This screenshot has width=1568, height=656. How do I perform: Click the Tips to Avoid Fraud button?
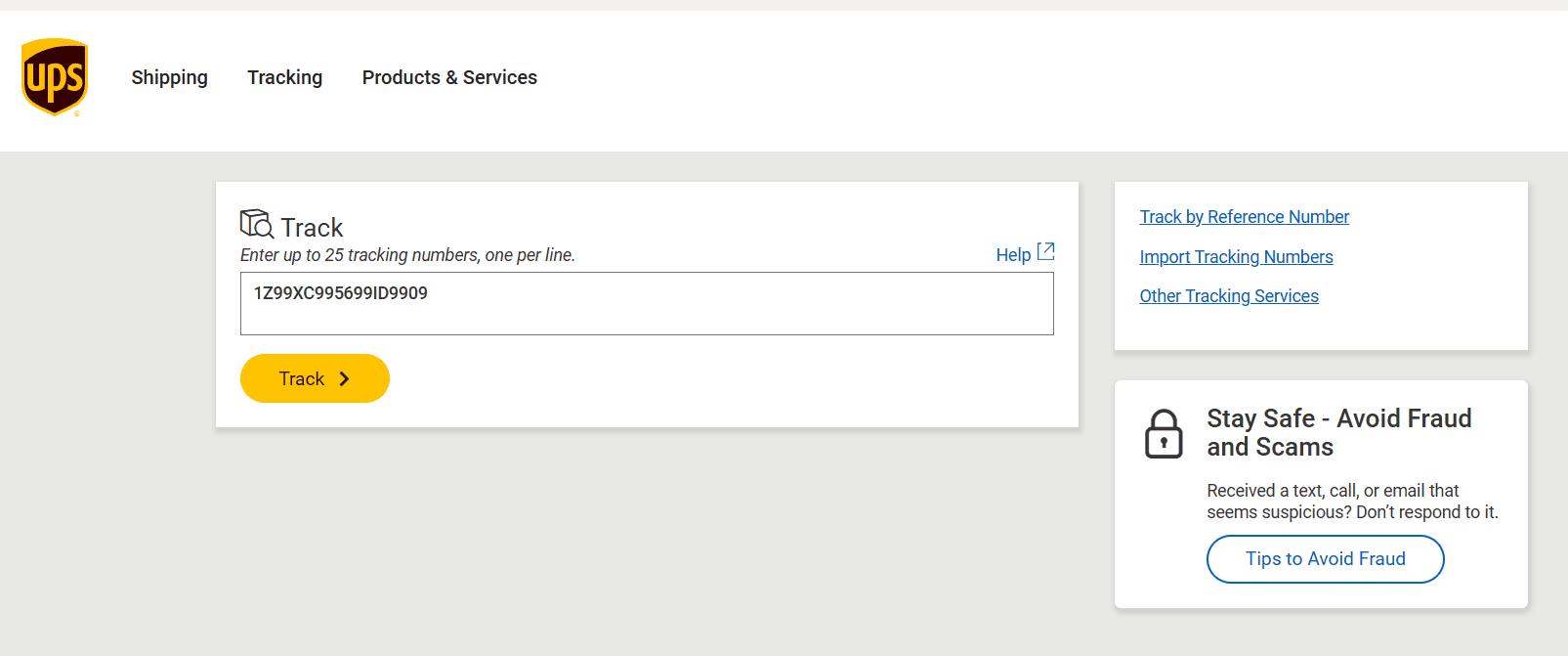[1326, 559]
